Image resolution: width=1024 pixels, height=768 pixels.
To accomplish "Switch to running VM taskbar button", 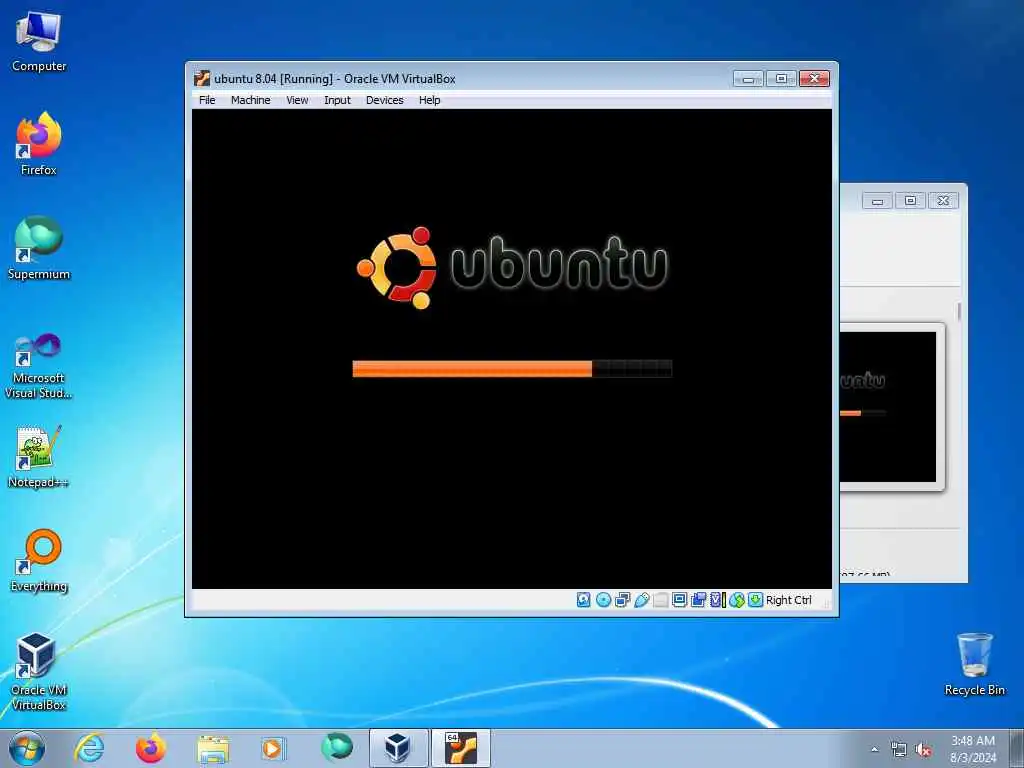I will point(460,748).
